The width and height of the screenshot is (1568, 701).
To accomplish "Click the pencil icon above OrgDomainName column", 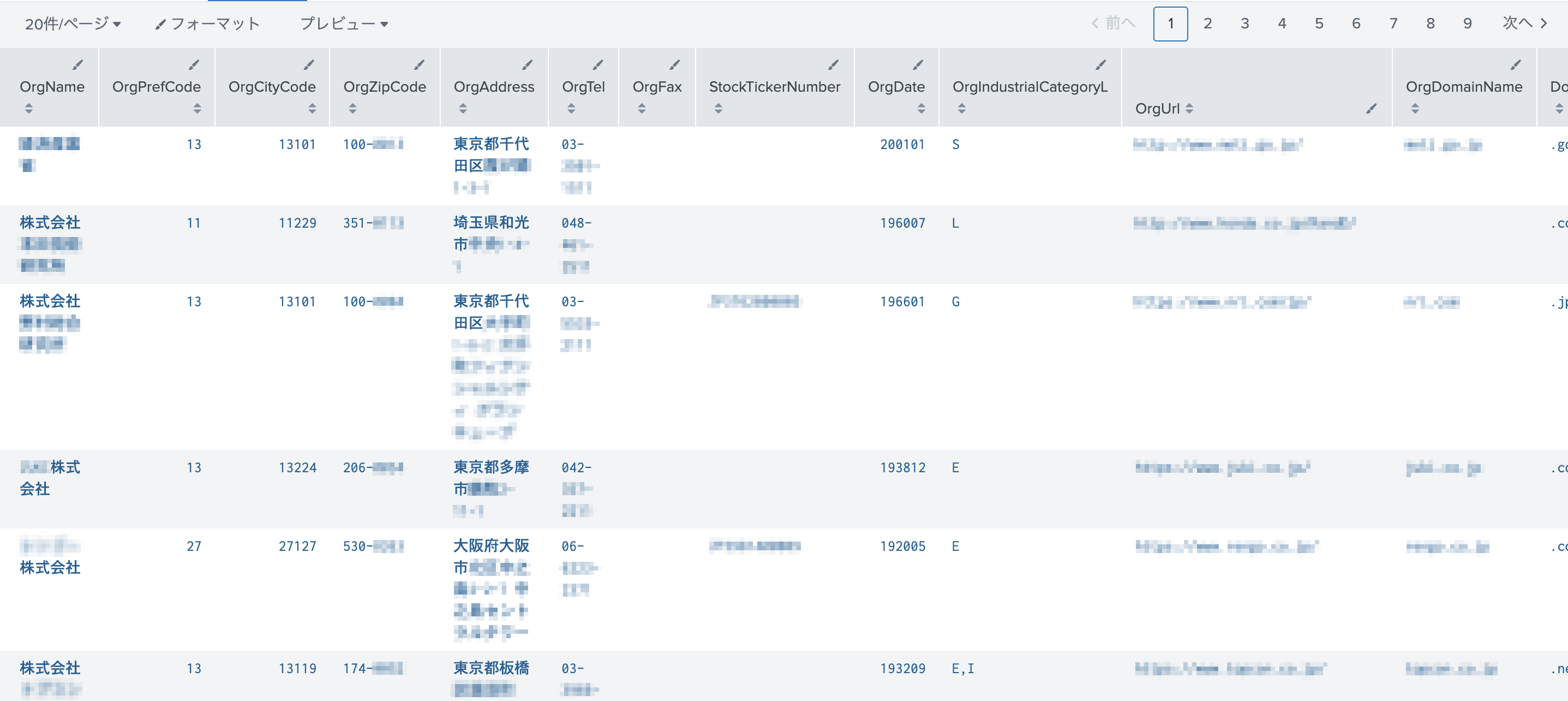I will pos(1515,64).
